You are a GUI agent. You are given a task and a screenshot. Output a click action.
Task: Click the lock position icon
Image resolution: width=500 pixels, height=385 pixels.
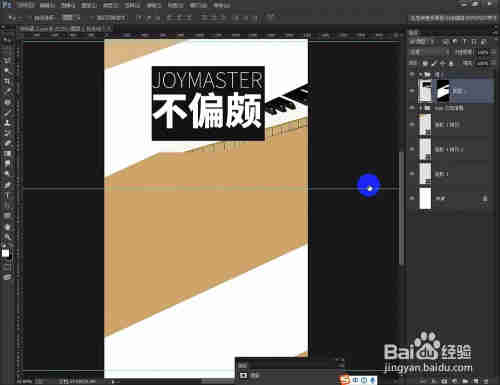[442, 63]
